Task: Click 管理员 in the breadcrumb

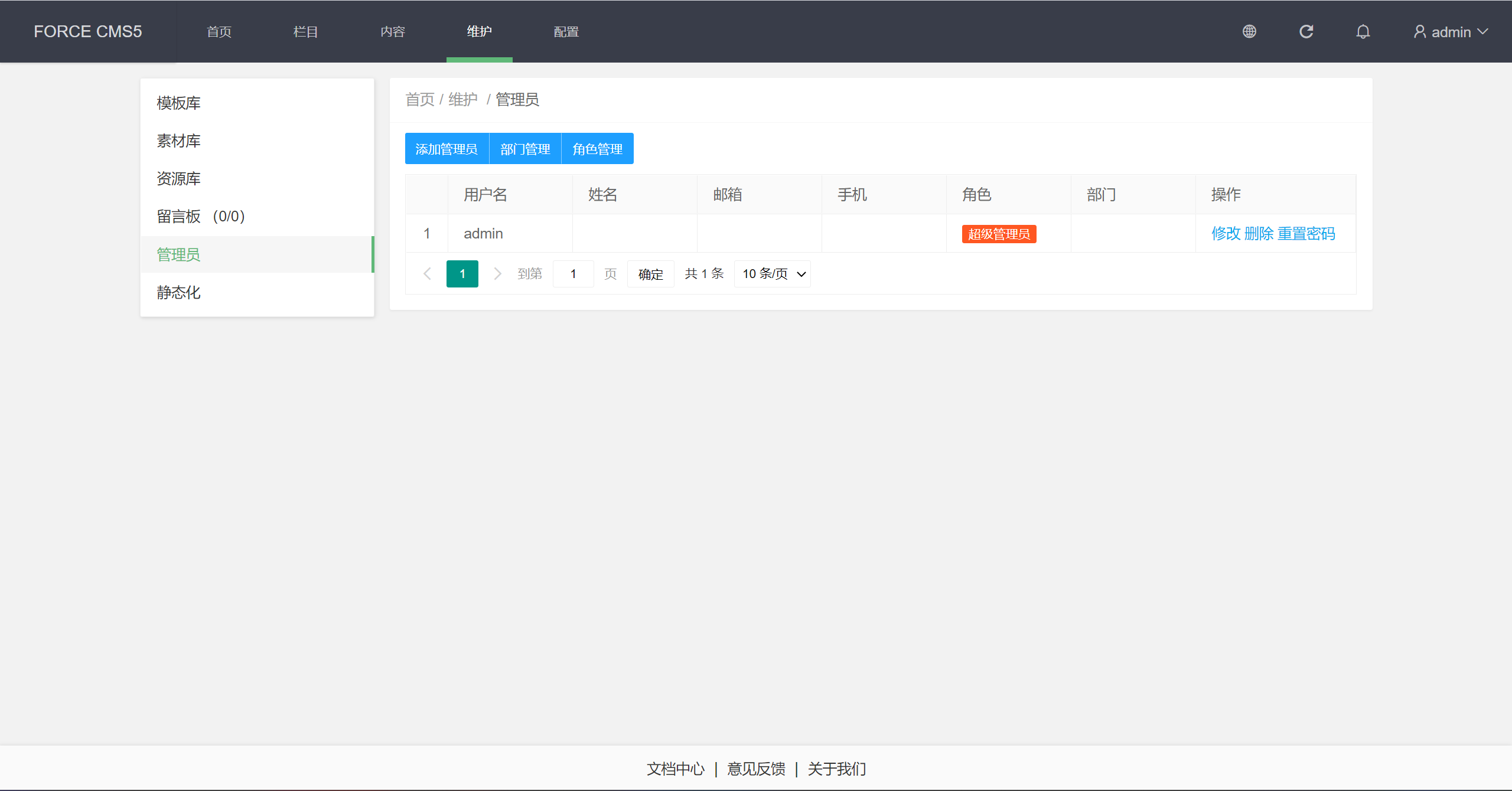Action: click(517, 99)
